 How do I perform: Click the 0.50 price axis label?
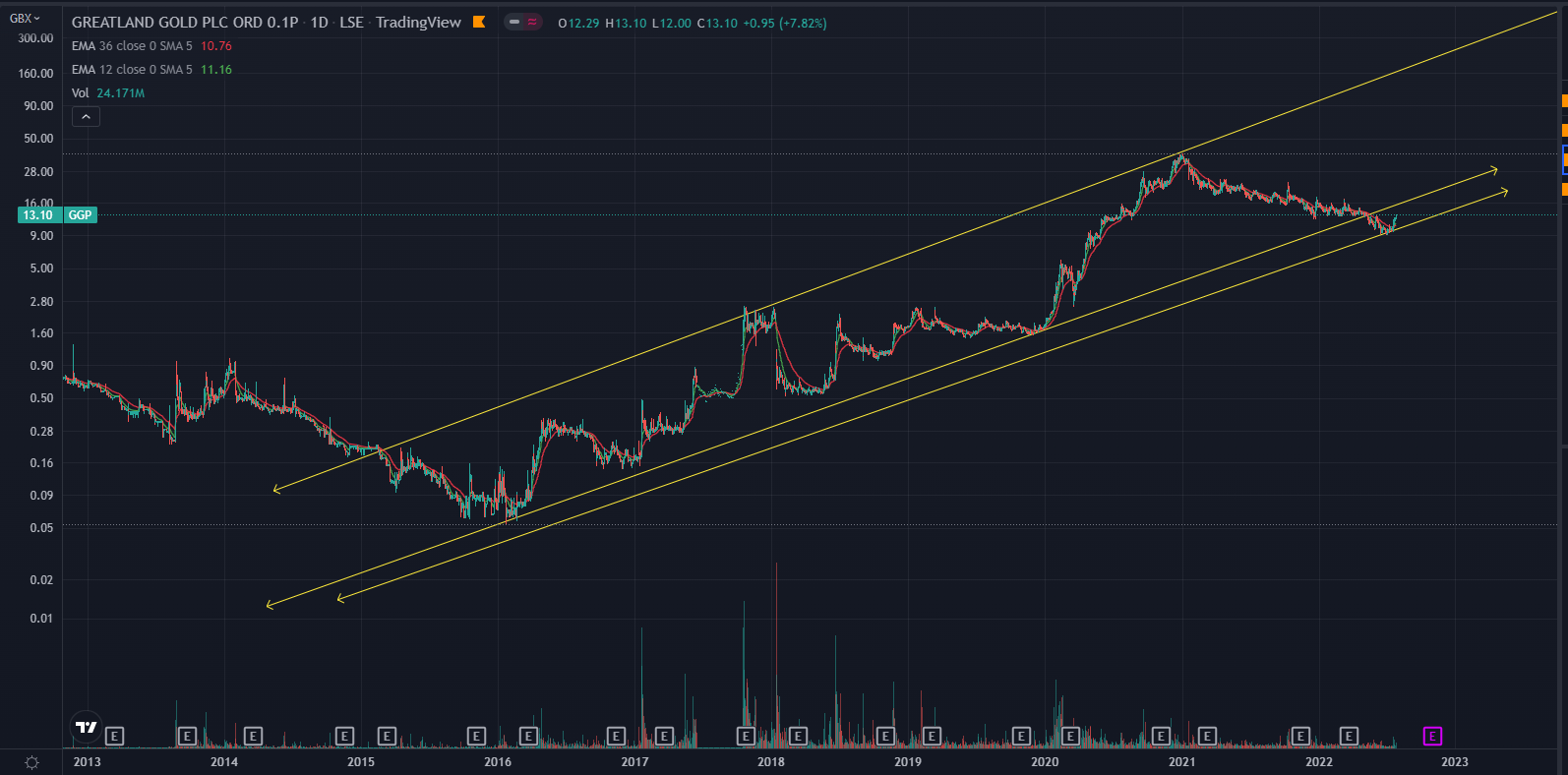(42, 398)
